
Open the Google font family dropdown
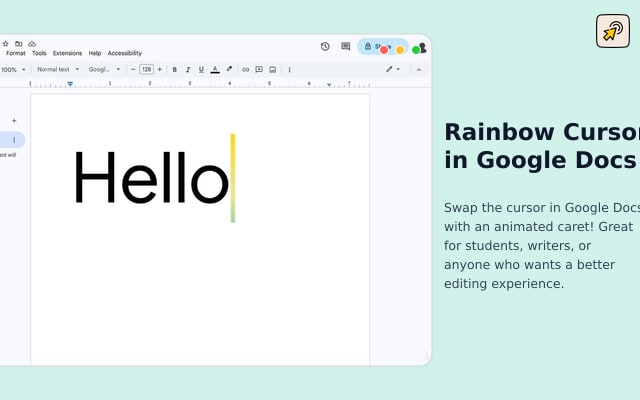point(104,69)
